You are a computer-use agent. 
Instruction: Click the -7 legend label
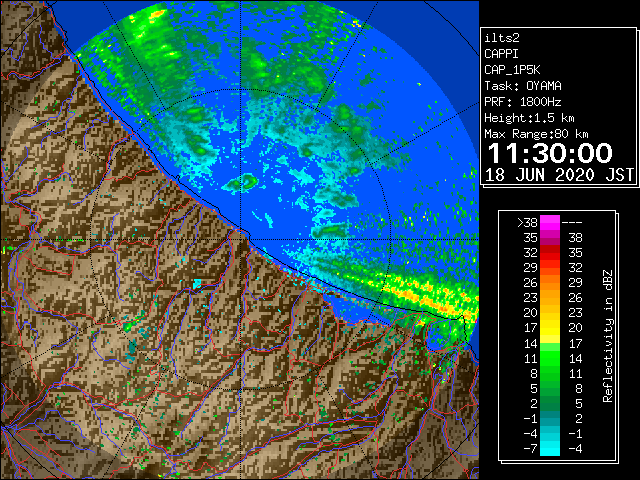pos(530,449)
